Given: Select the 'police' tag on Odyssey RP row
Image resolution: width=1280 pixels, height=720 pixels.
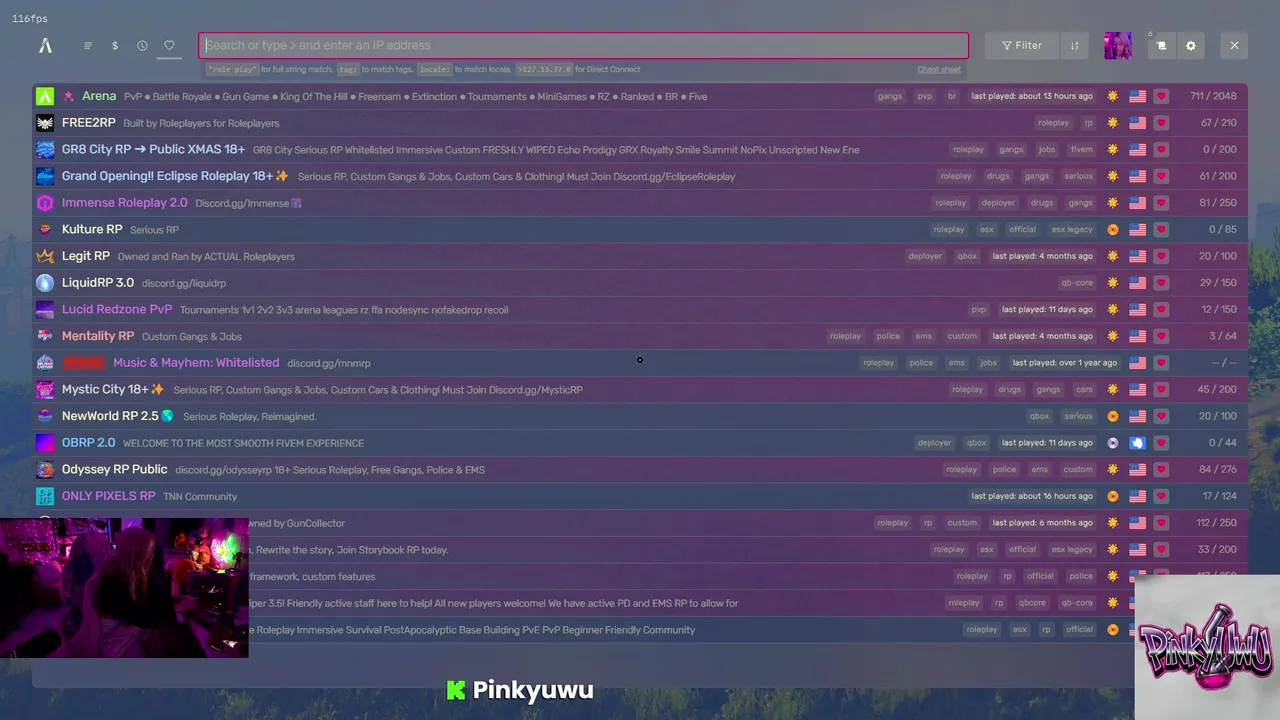Looking at the screenshot, I should click(x=1004, y=469).
